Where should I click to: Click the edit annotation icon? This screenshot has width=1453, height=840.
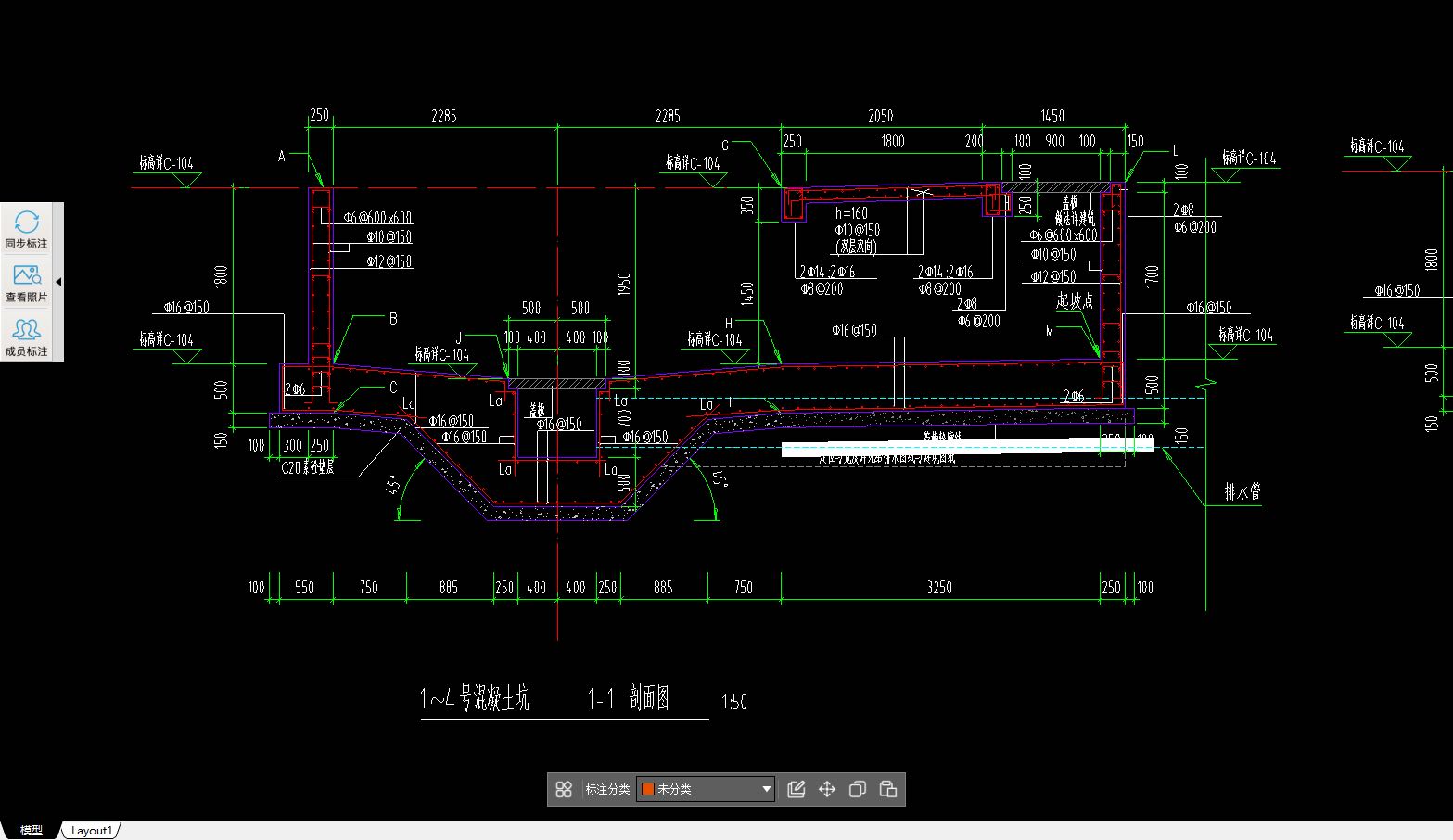tap(796, 789)
